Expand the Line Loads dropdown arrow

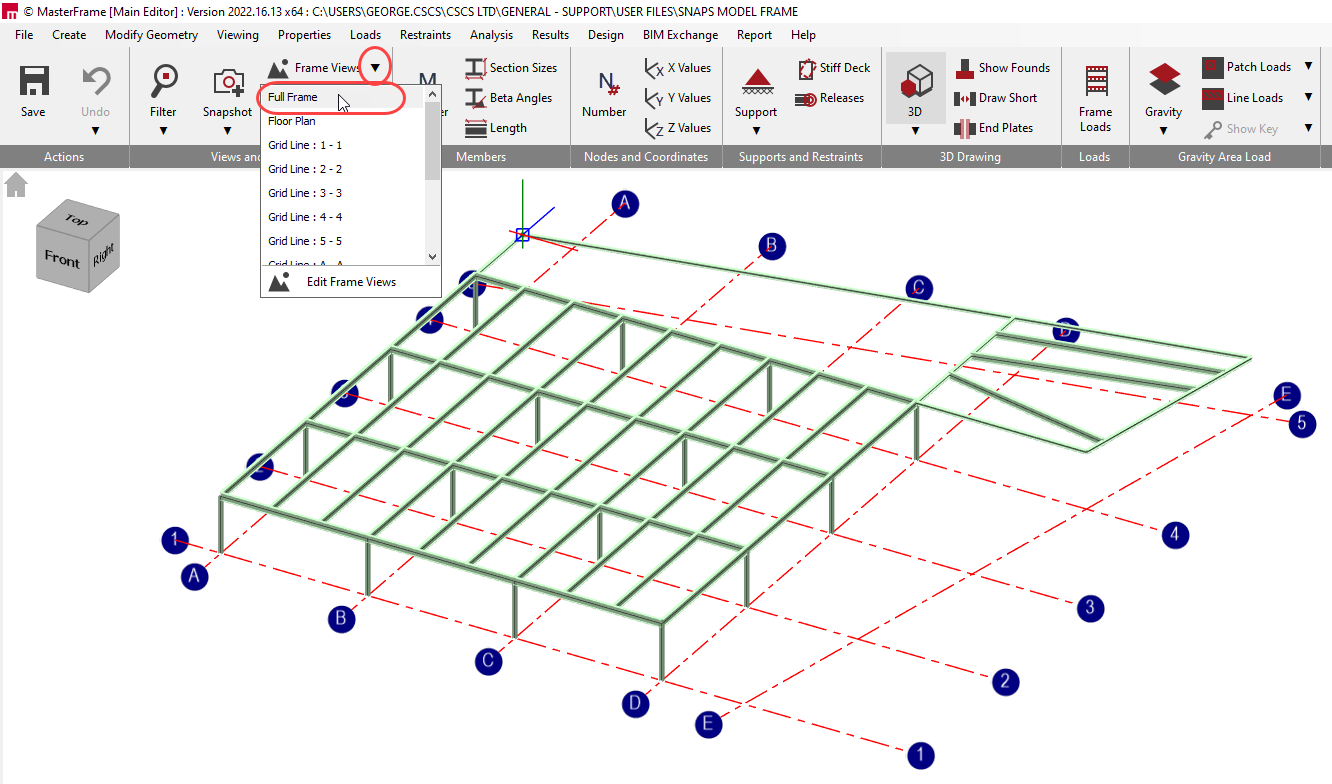pyautogui.click(x=1308, y=98)
